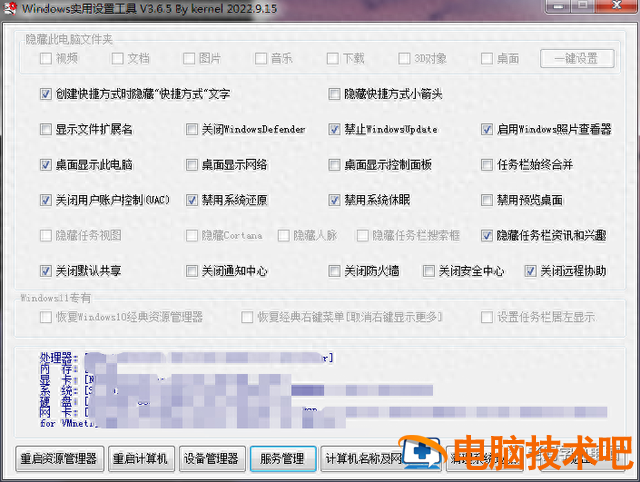The height and width of the screenshot is (482, 640).
Task: Enable 隐藏快捷方式小箭头 option
Action: click(x=334, y=94)
